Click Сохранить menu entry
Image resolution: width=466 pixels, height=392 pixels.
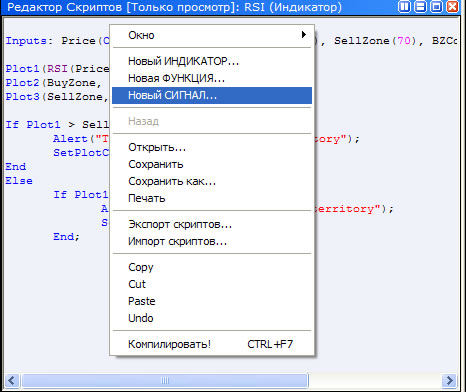pos(212,164)
